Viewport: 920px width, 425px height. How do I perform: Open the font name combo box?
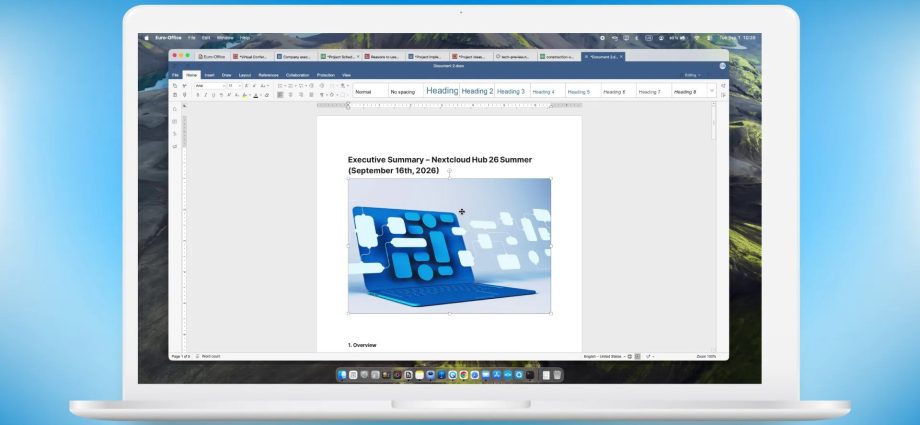pos(211,86)
